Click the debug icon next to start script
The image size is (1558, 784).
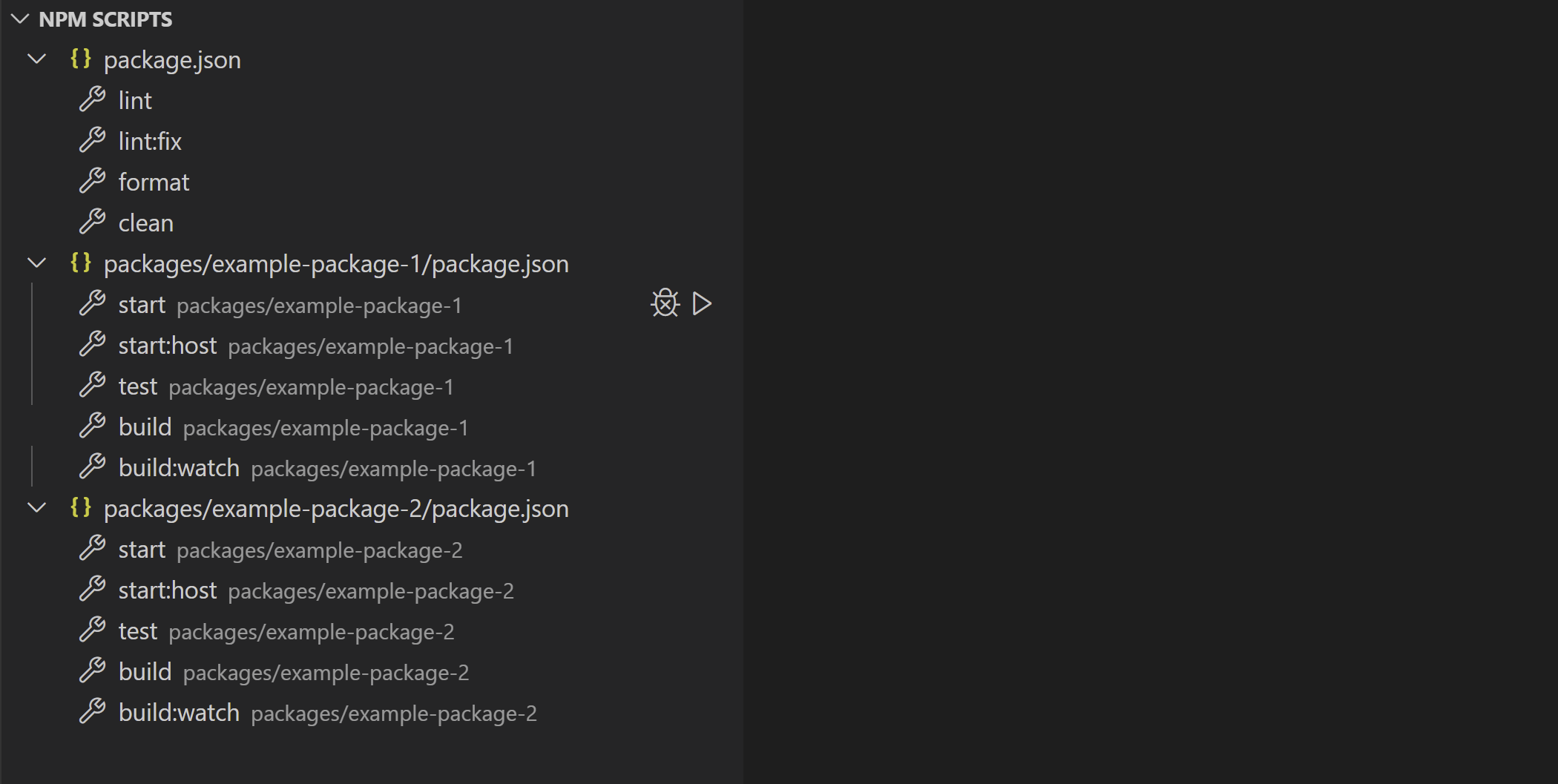point(665,303)
